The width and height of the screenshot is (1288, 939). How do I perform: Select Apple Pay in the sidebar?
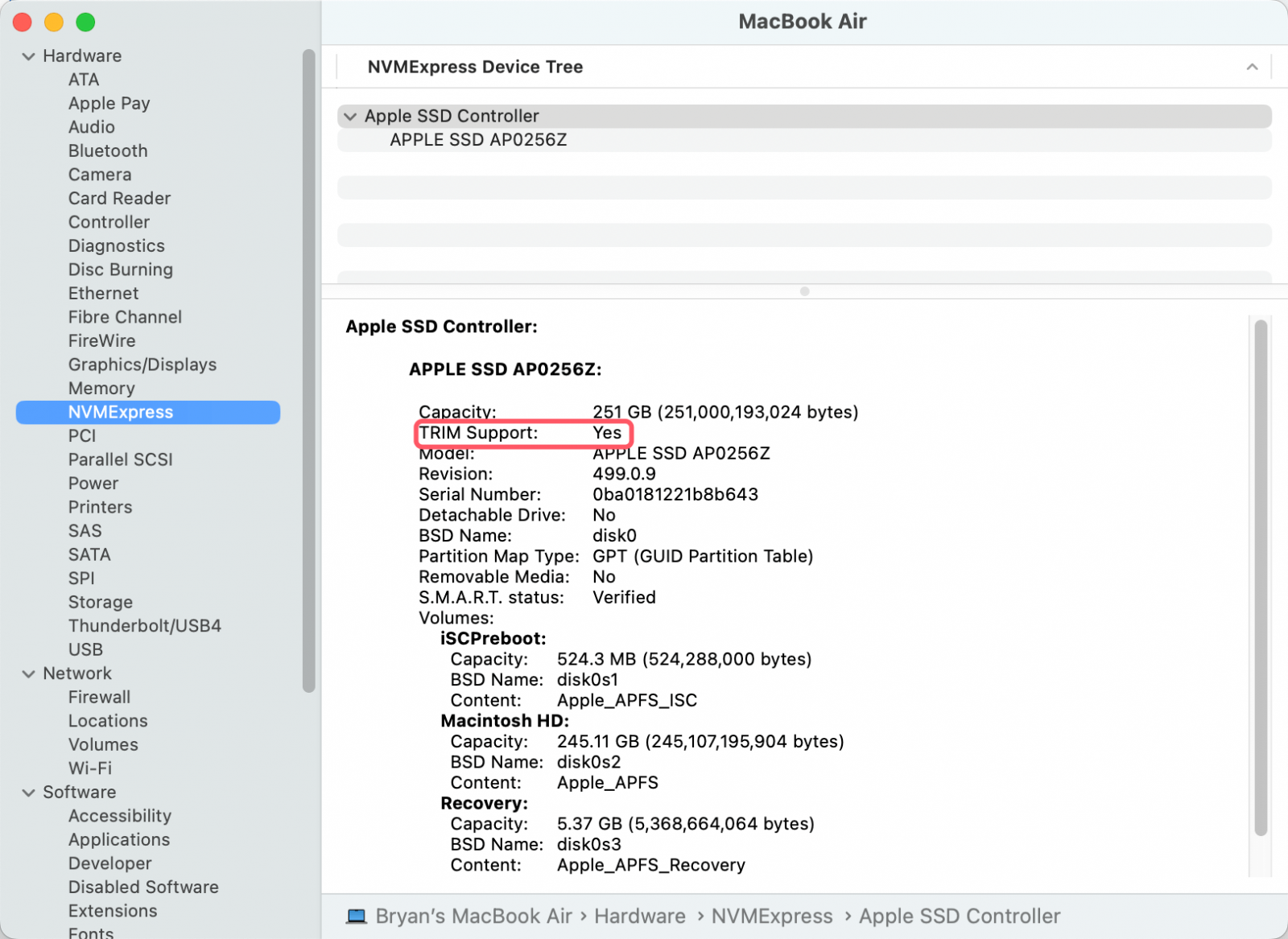(109, 103)
